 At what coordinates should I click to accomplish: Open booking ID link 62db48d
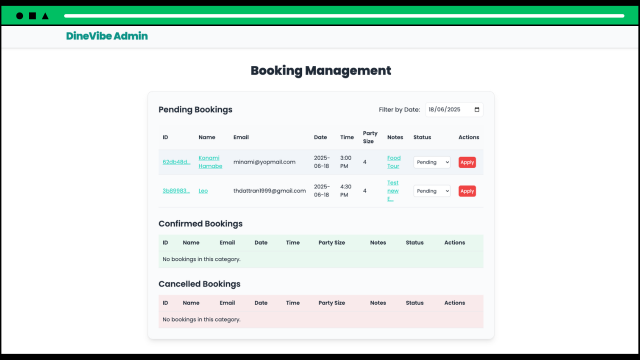click(x=176, y=162)
